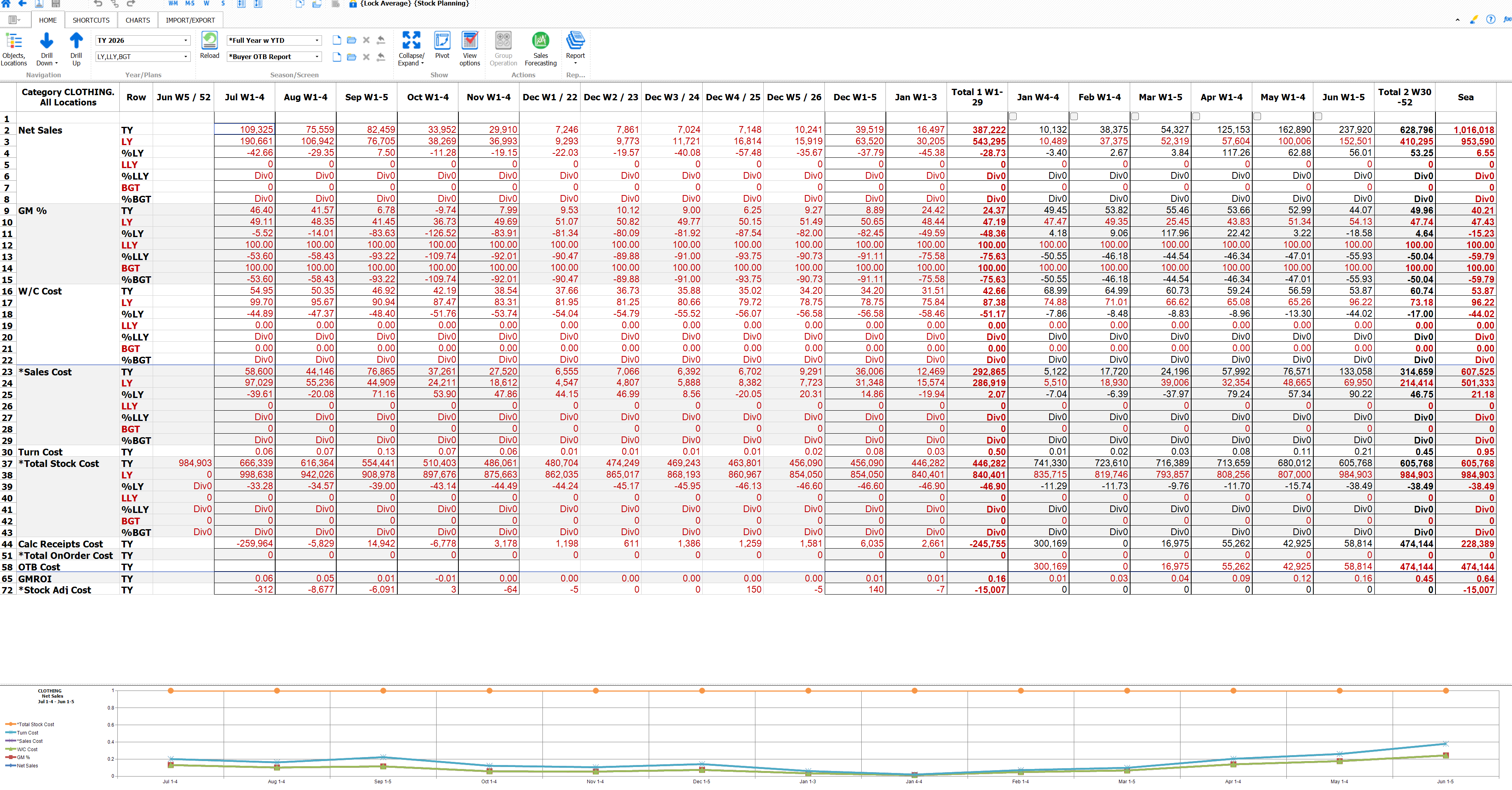Tick the checkbox under Jun W1-5 column
Viewport: 1512px width, 790px height.
1318,116
